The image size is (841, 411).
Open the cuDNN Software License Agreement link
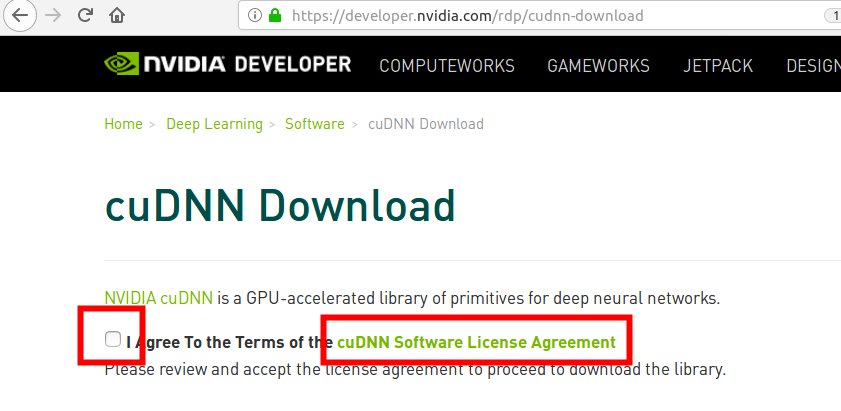(476, 342)
